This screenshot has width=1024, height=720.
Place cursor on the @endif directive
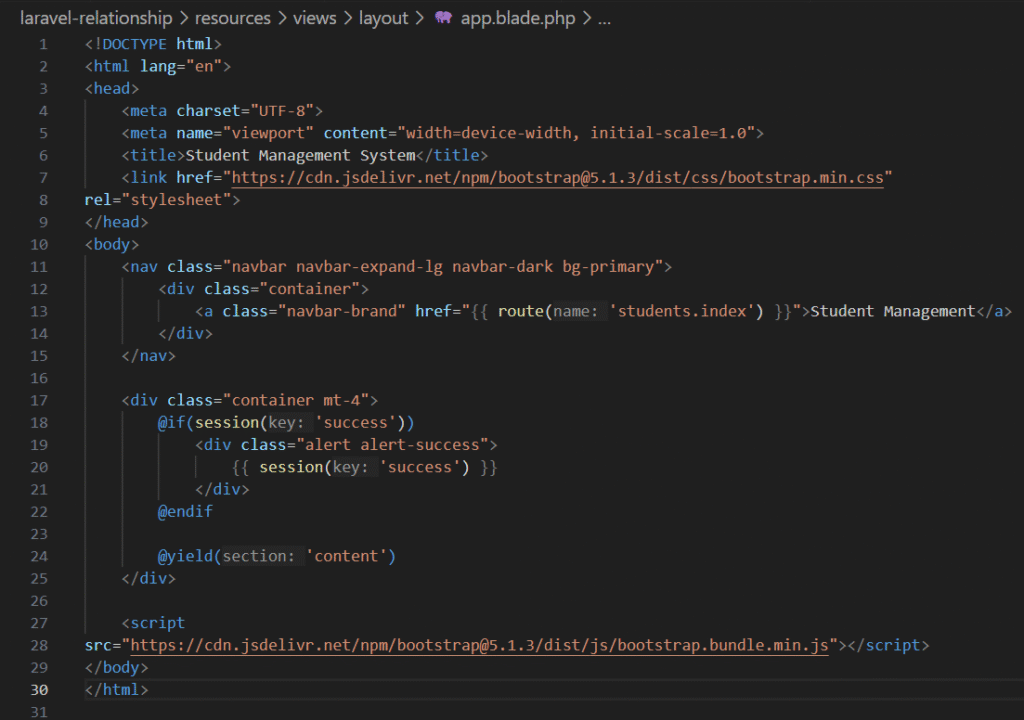tap(185, 511)
